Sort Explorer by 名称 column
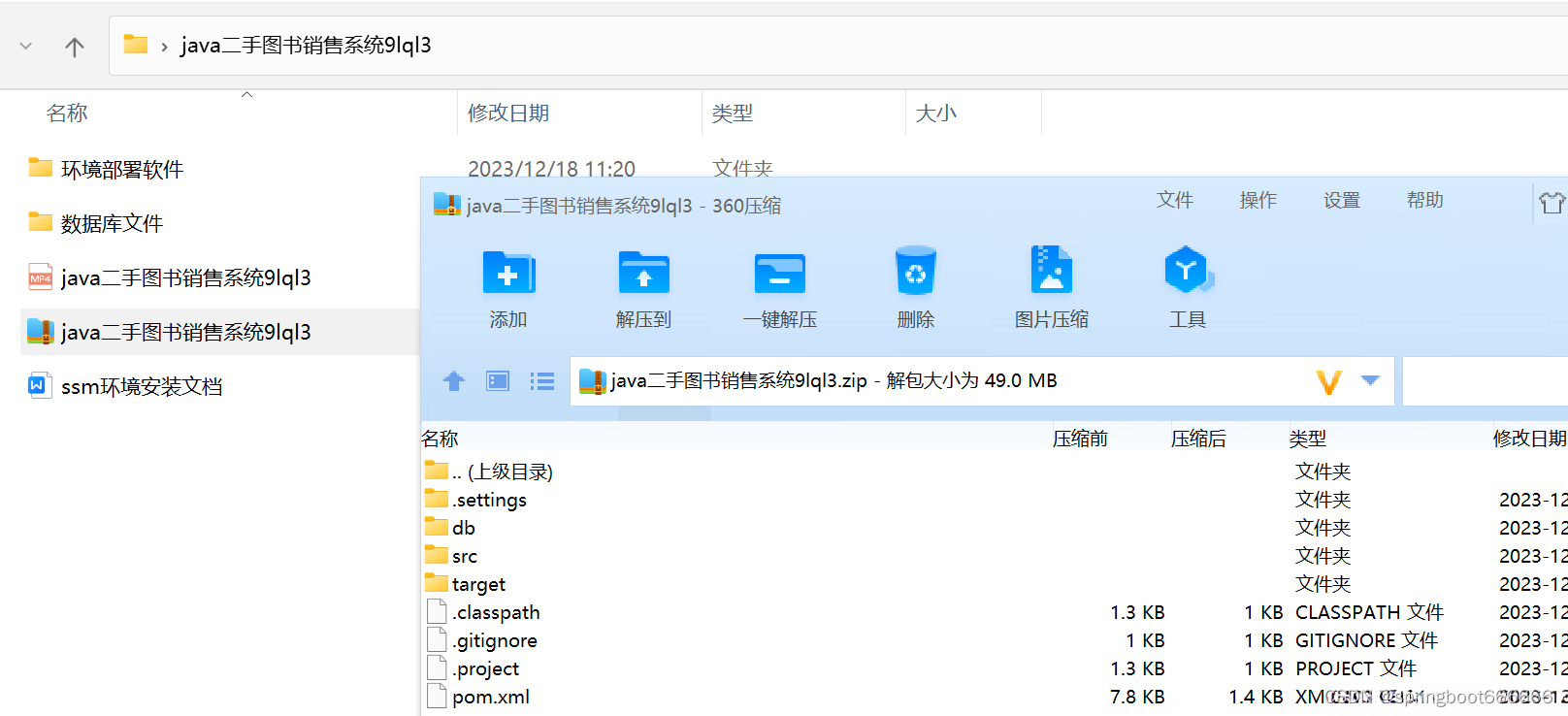The image size is (1568, 716). pos(67,114)
